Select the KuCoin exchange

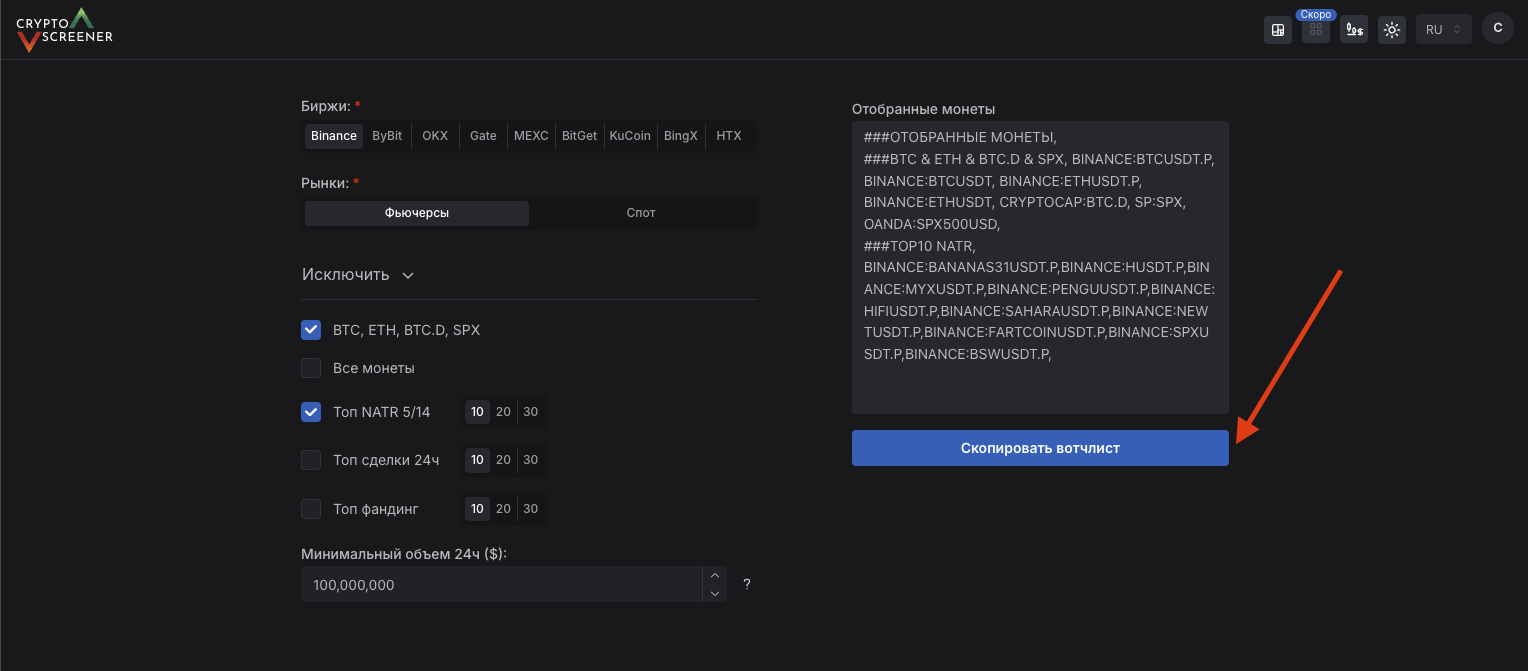[630, 136]
